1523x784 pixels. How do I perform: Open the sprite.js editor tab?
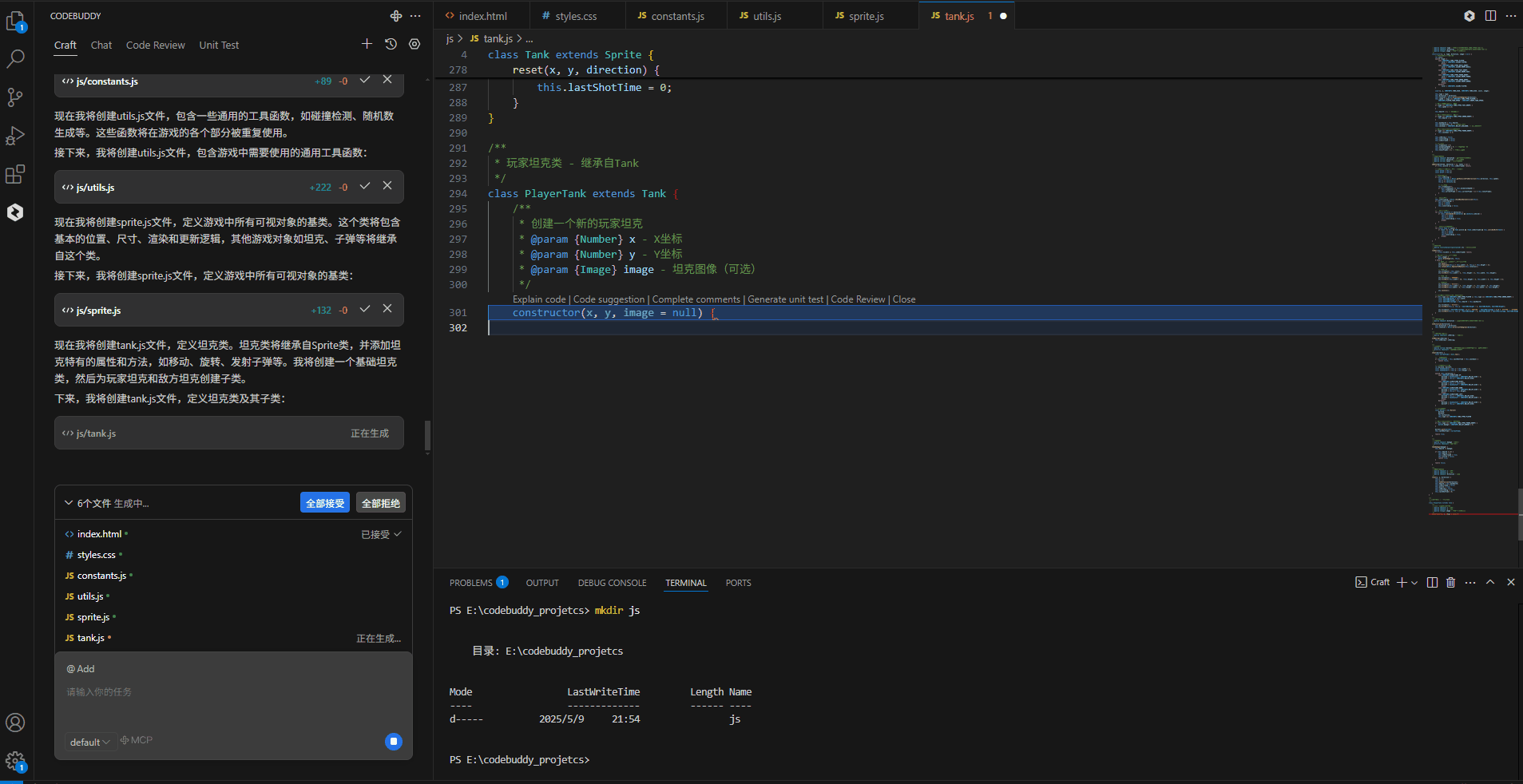[x=865, y=16]
